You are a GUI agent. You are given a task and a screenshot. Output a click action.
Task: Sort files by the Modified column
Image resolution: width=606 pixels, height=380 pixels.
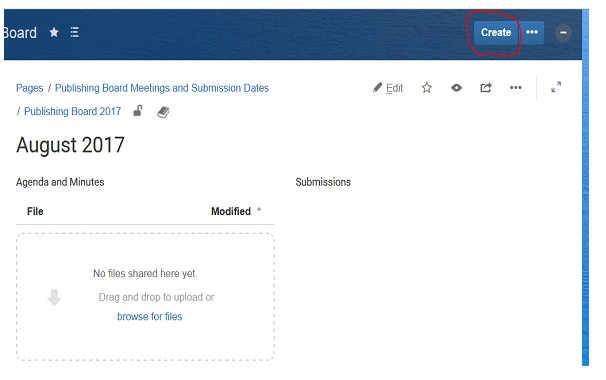point(231,211)
